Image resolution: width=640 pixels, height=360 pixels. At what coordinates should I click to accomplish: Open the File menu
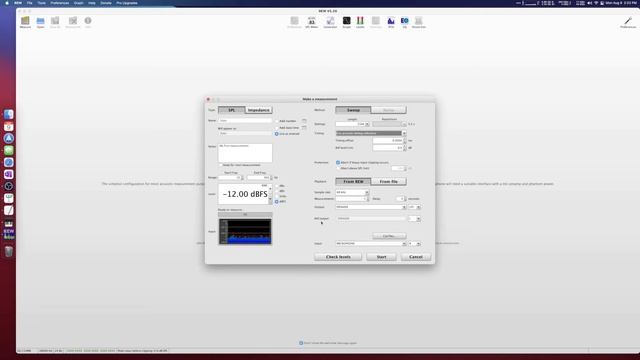(29, 3)
